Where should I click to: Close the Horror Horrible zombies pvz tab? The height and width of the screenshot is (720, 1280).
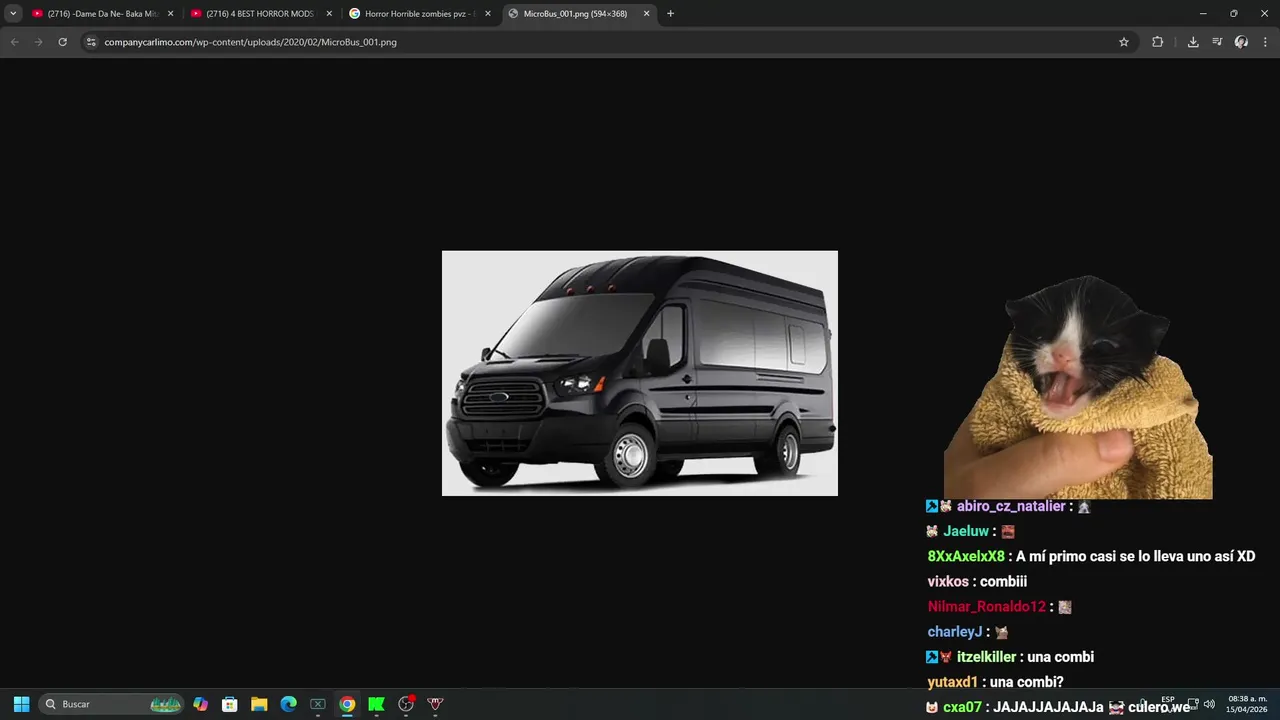[x=488, y=14]
